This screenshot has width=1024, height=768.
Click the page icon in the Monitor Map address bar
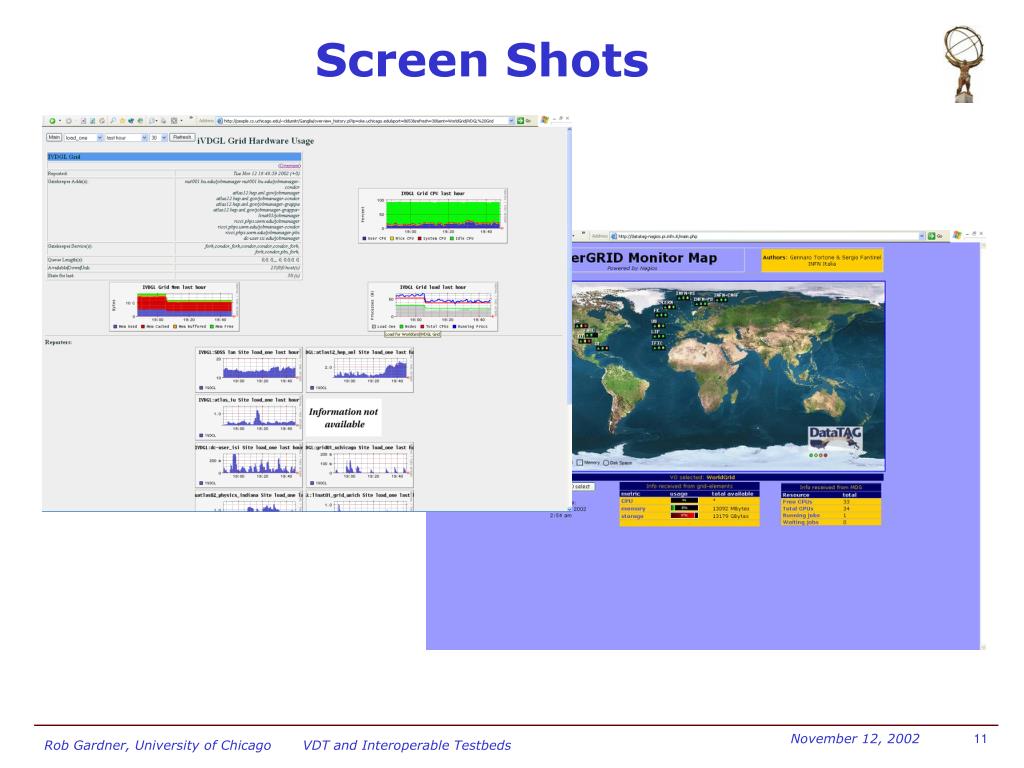pos(614,236)
